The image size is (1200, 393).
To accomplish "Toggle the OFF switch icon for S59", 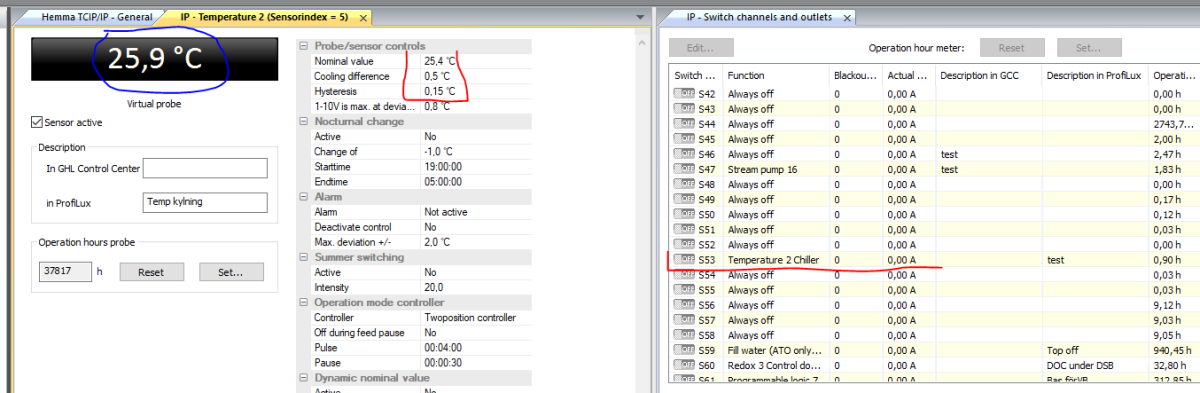I will pos(684,350).
